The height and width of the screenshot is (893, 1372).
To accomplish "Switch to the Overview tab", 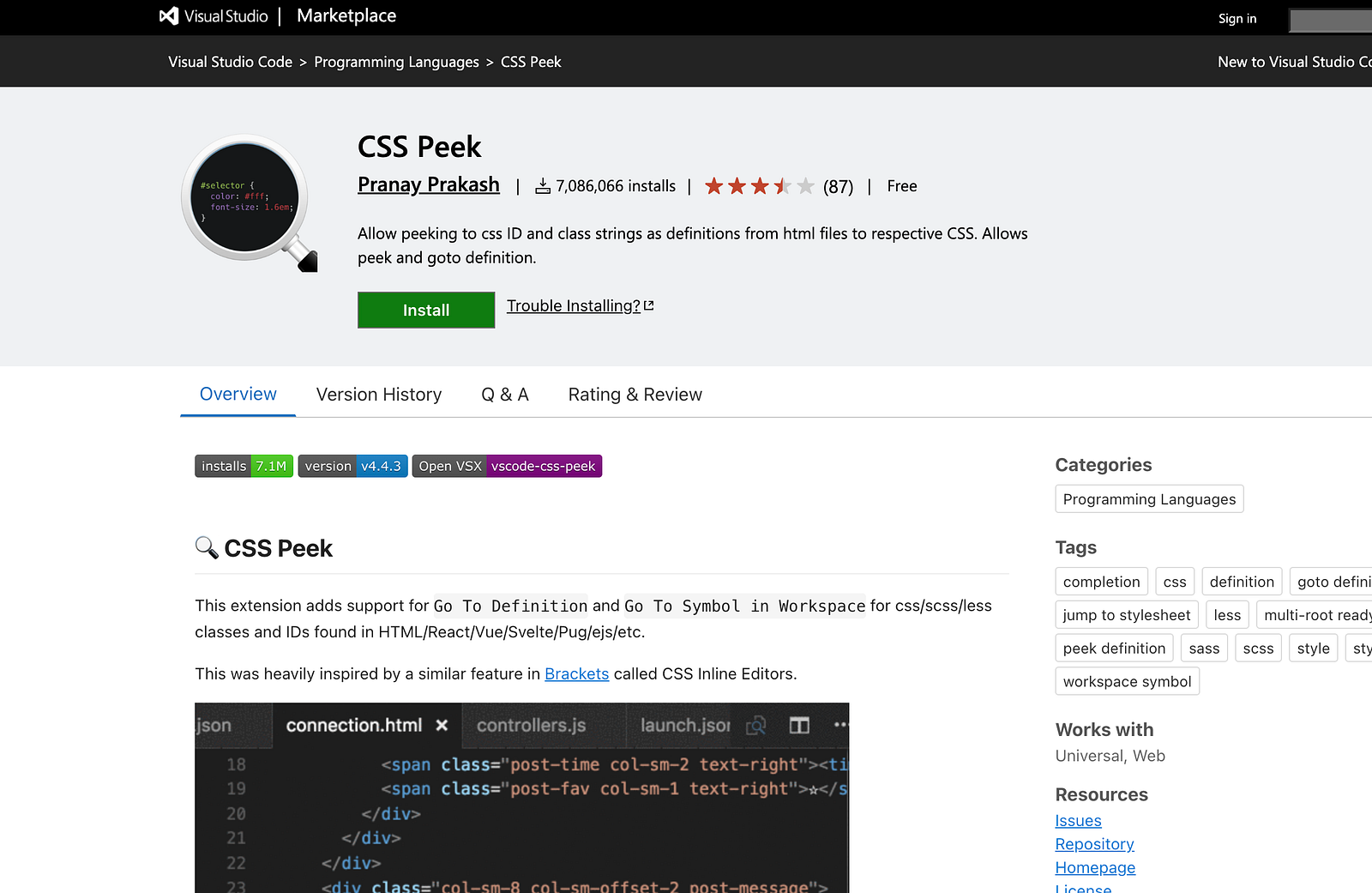I will [x=238, y=395].
